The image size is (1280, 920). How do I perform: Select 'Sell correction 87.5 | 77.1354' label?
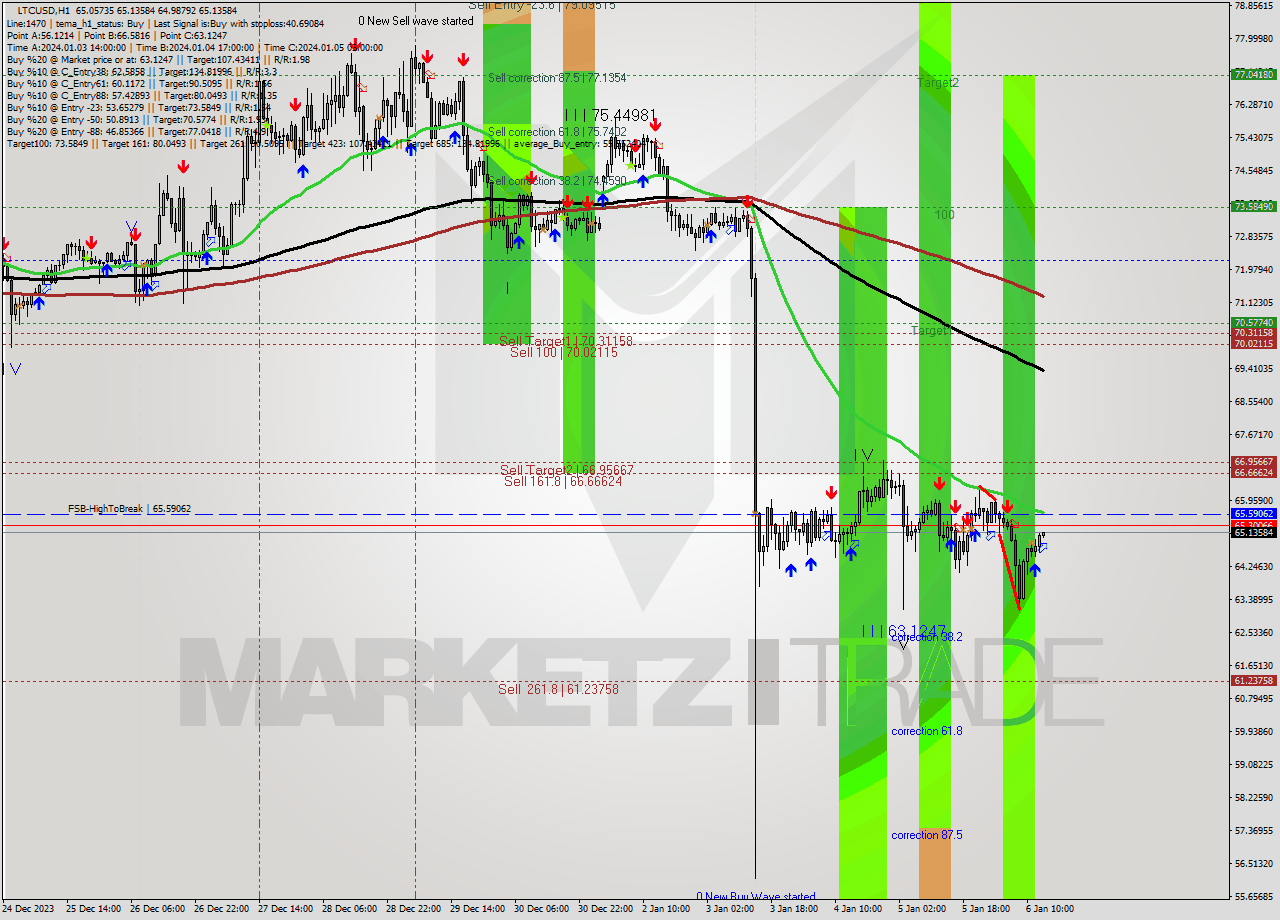coord(557,78)
